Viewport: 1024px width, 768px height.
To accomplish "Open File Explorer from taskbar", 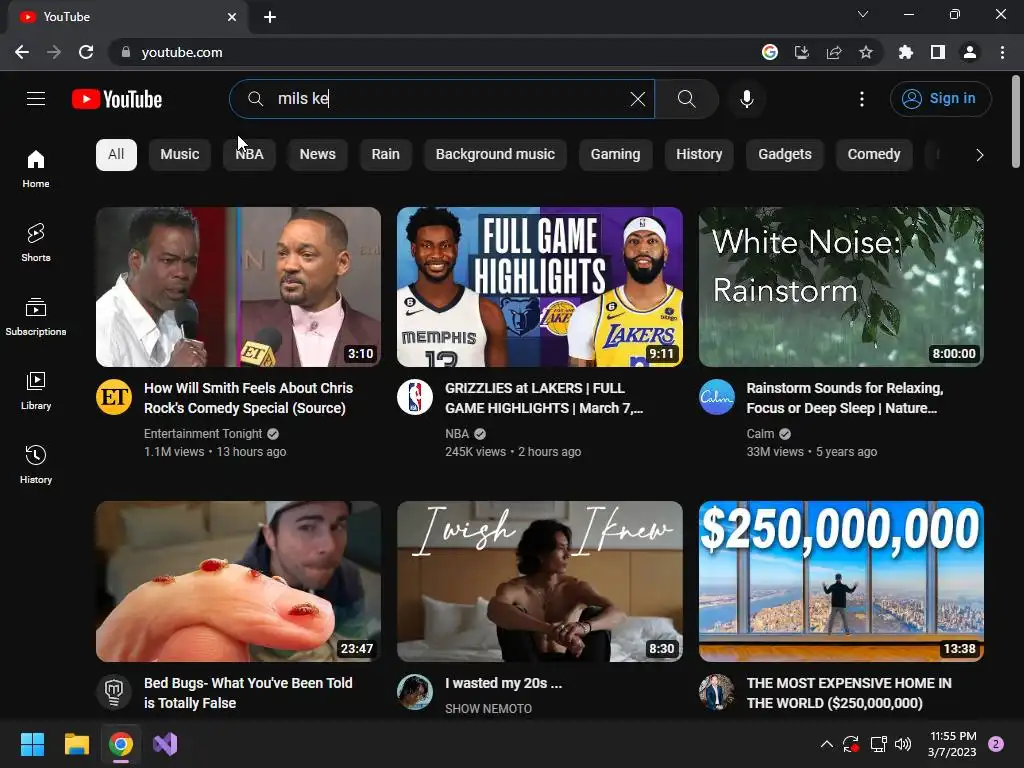I will 76,744.
